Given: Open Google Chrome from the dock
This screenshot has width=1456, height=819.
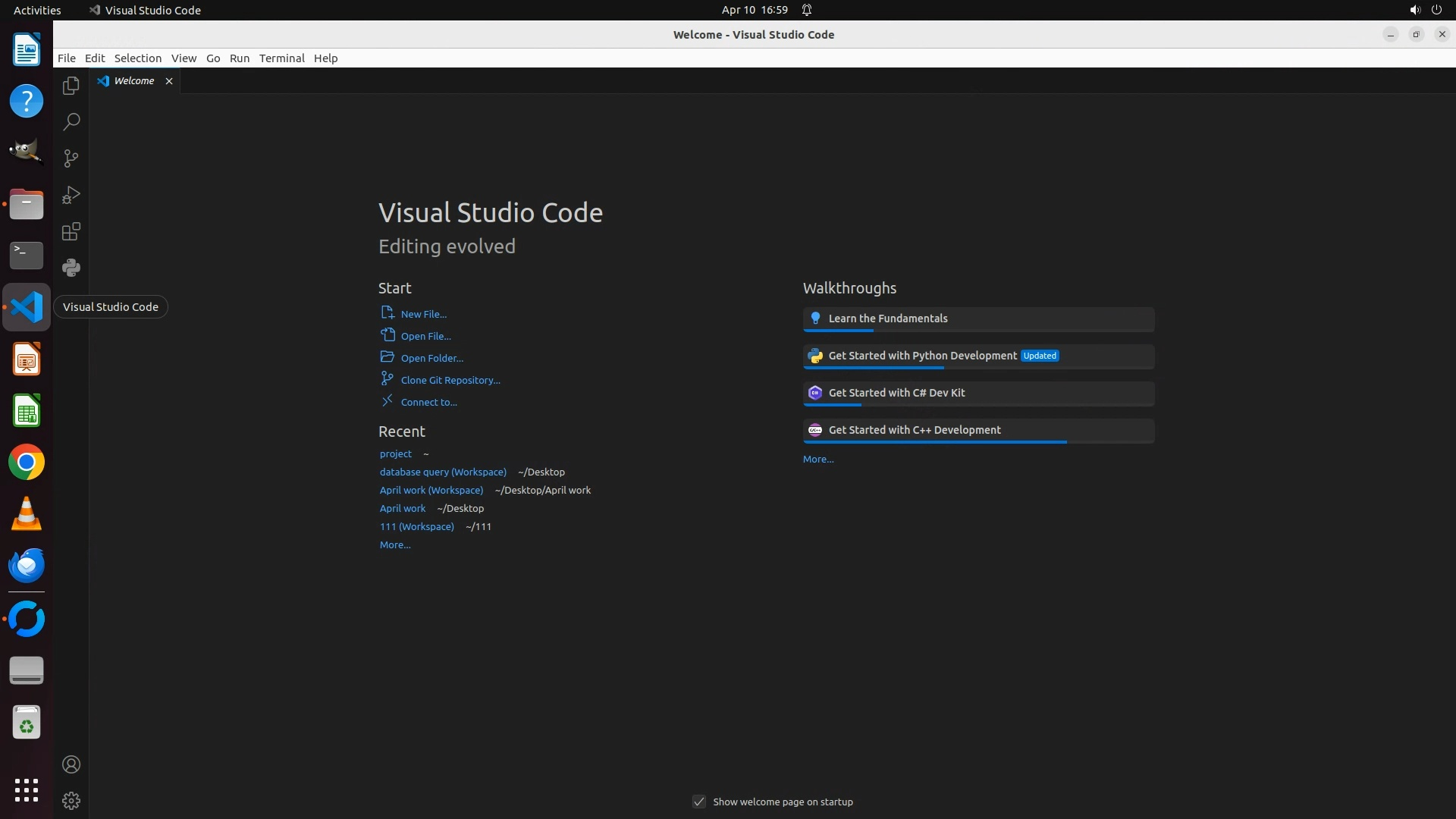Looking at the screenshot, I should [27, 463].
